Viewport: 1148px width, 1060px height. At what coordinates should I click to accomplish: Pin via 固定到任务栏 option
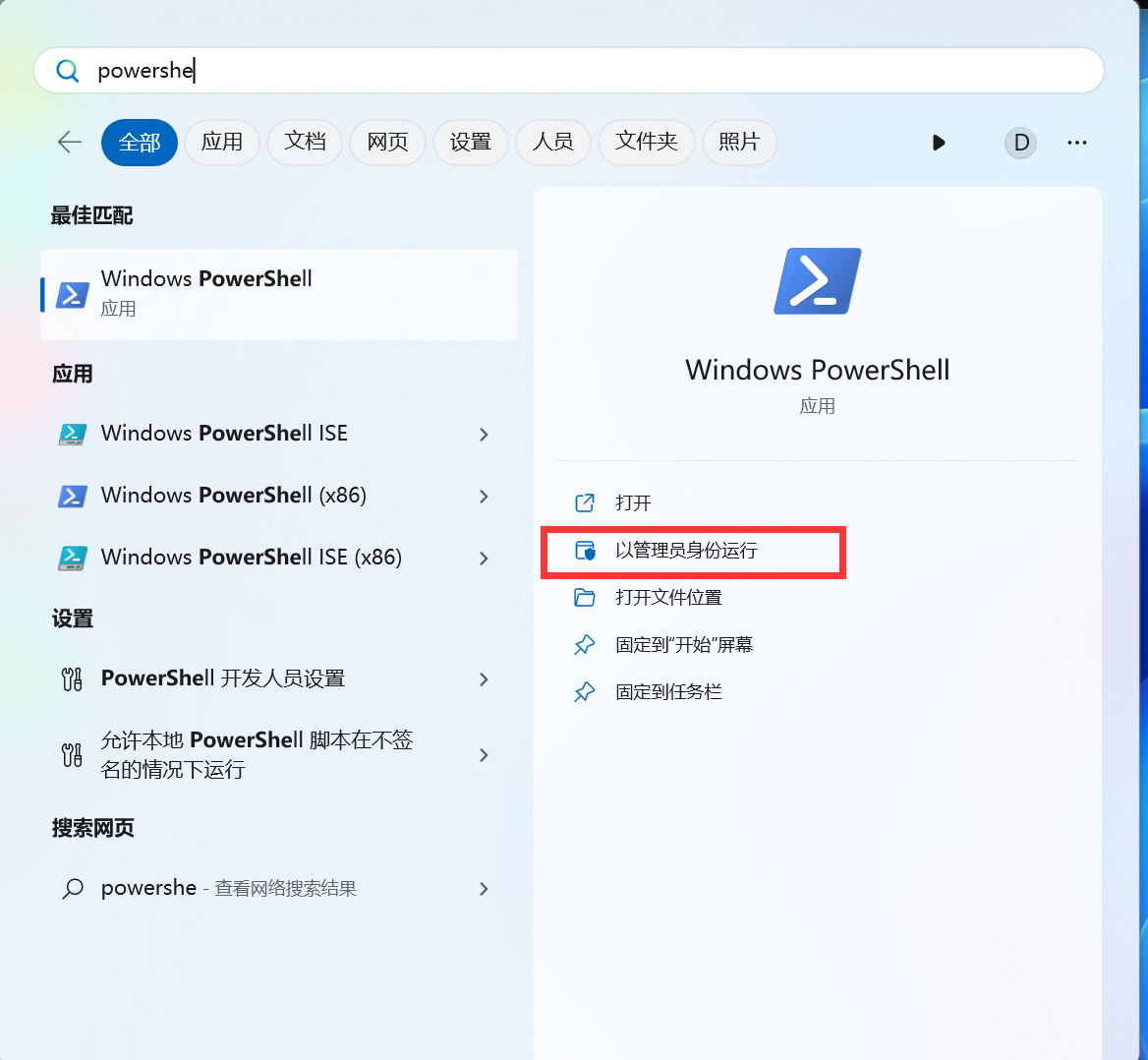pyautogui.click(x=668, y=692)
